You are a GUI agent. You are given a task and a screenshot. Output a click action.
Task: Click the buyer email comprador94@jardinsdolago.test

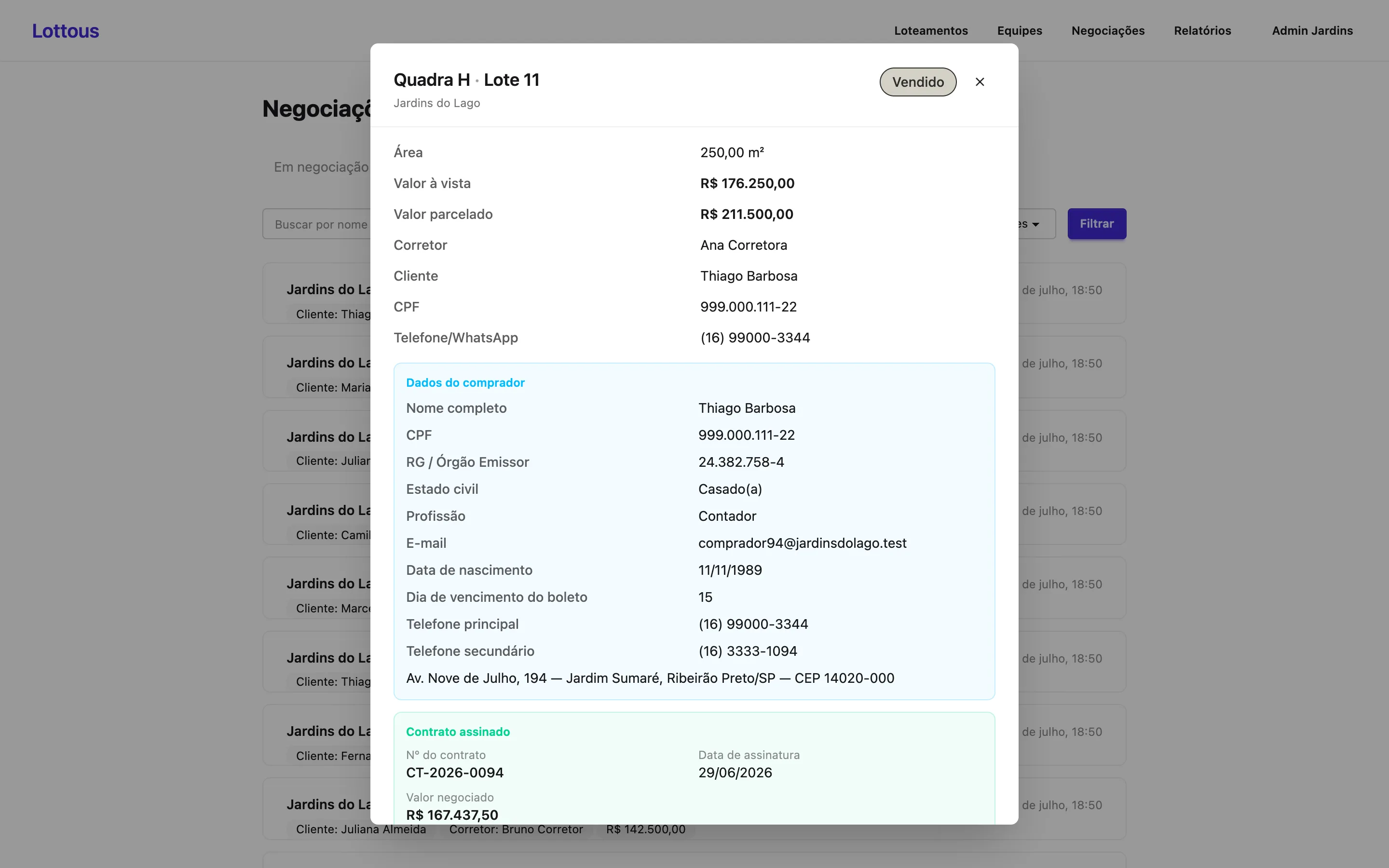[802, 543]
